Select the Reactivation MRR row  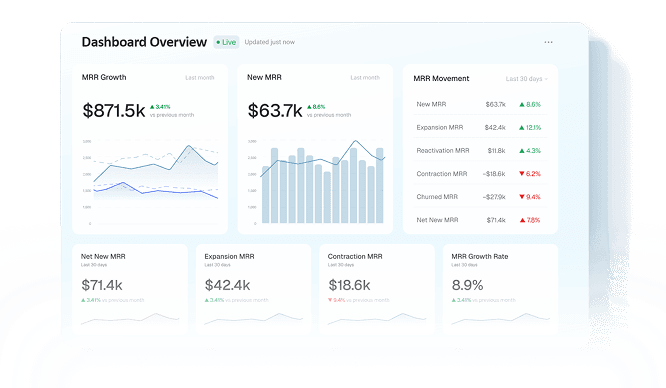pos(480,150)
